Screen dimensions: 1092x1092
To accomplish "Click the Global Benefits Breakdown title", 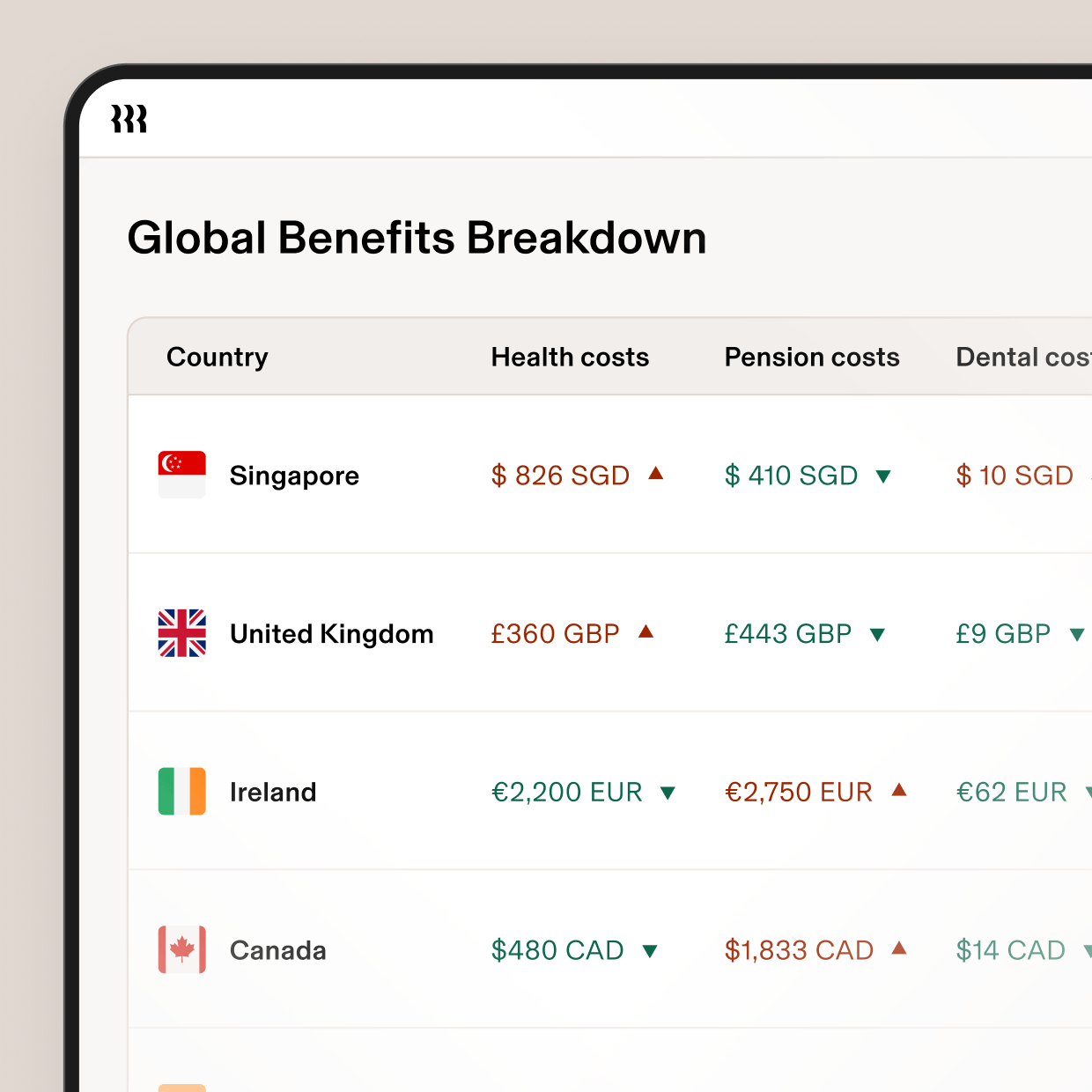I will point(417,237).
